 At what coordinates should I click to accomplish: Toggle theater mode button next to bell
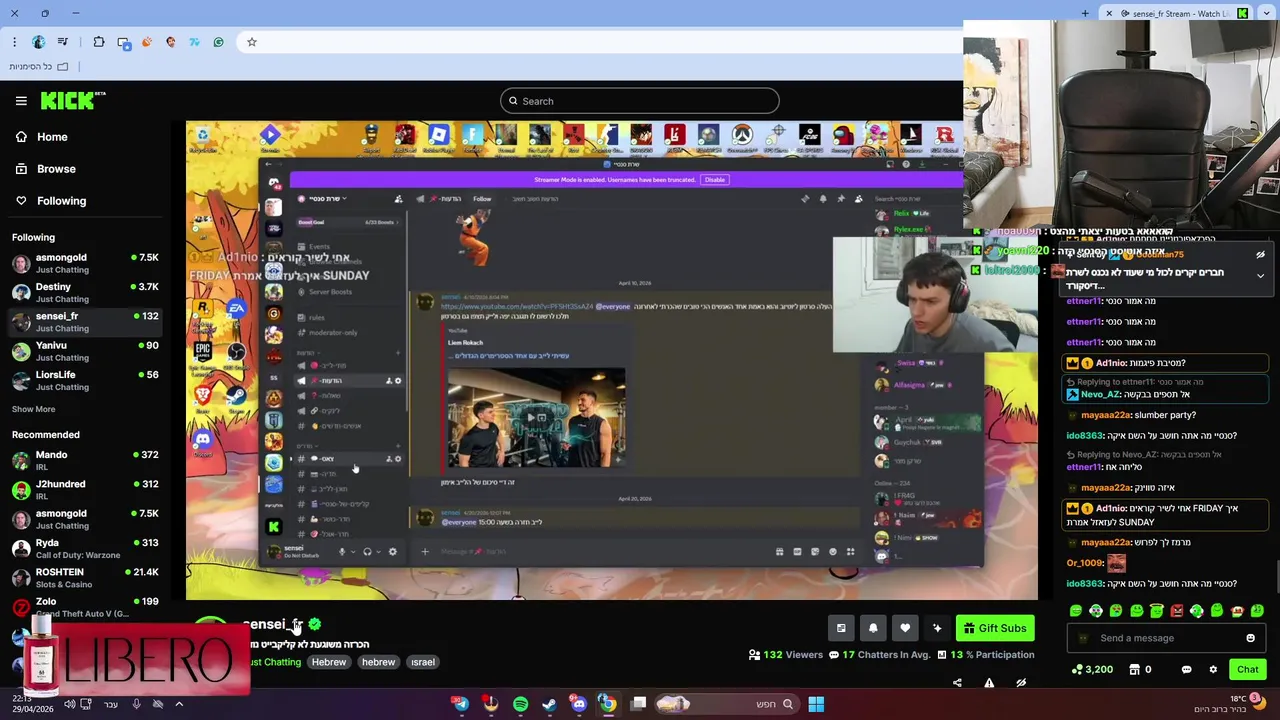[841, 628]
